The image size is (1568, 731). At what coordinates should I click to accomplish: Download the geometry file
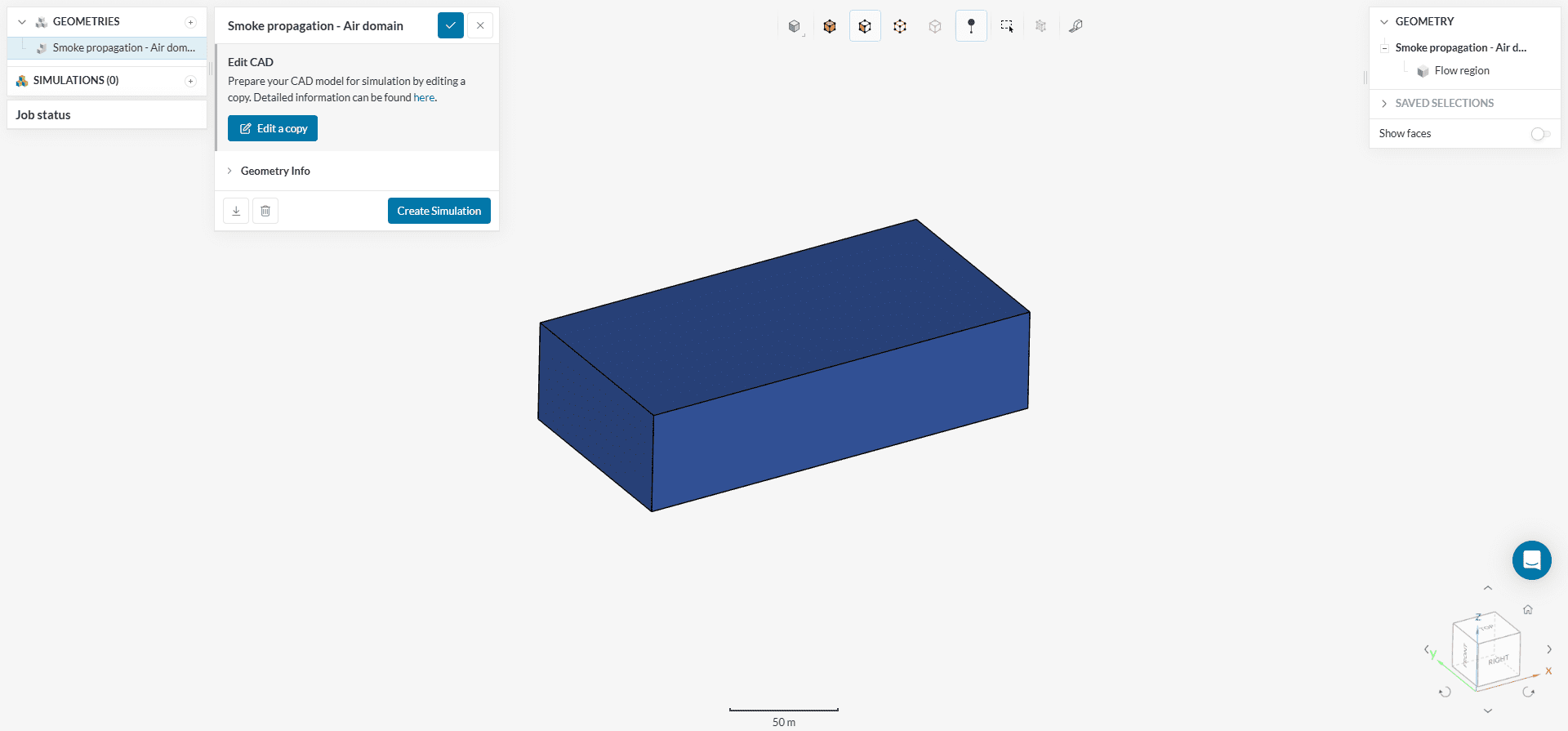(x=236, y=211)
